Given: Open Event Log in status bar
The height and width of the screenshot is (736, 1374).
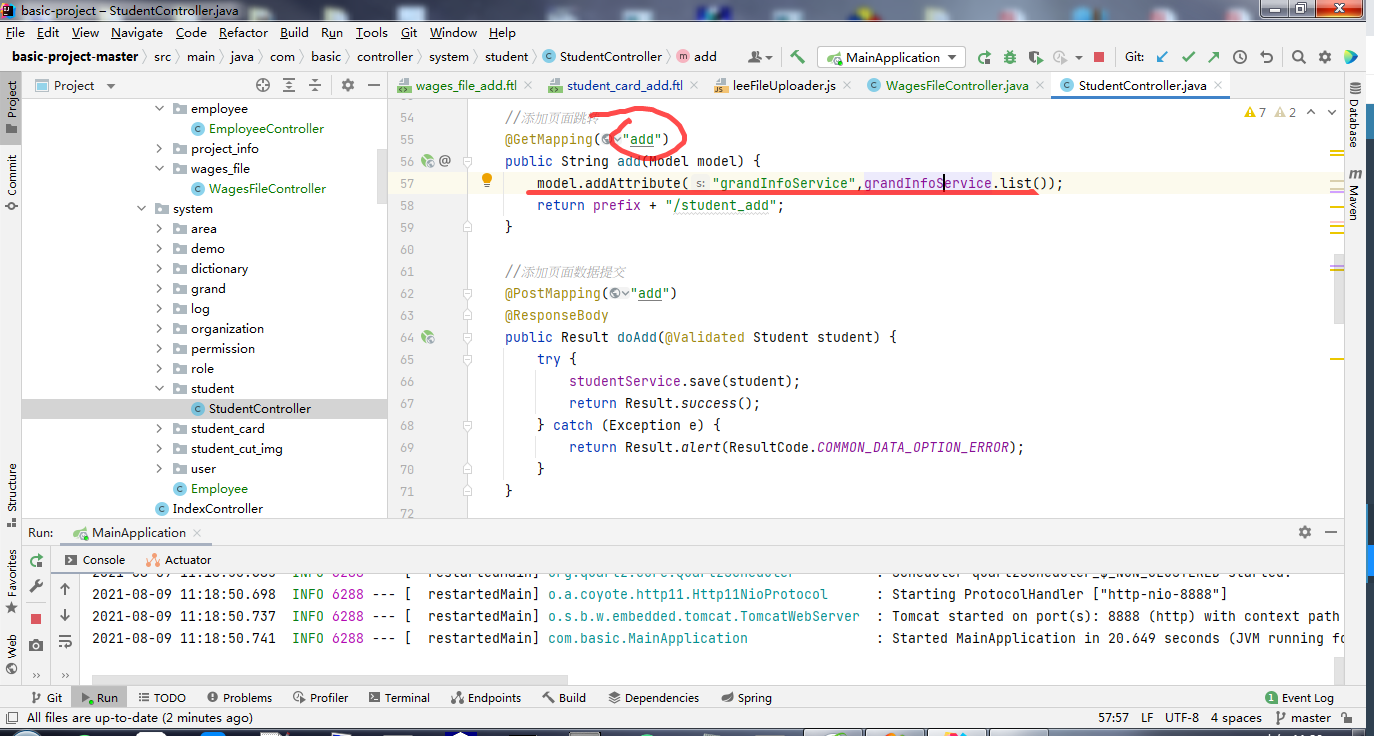Looking at the screenshot, I should [x=1299, y=698].
